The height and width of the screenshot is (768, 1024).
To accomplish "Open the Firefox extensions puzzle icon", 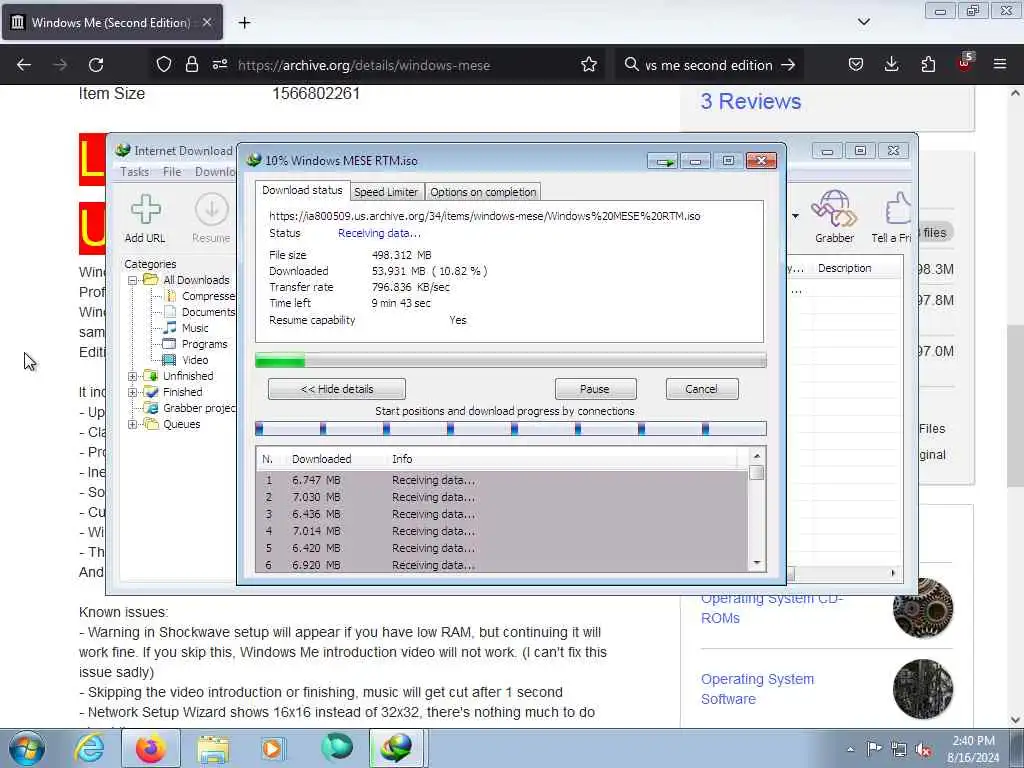I will pos(928,64).
